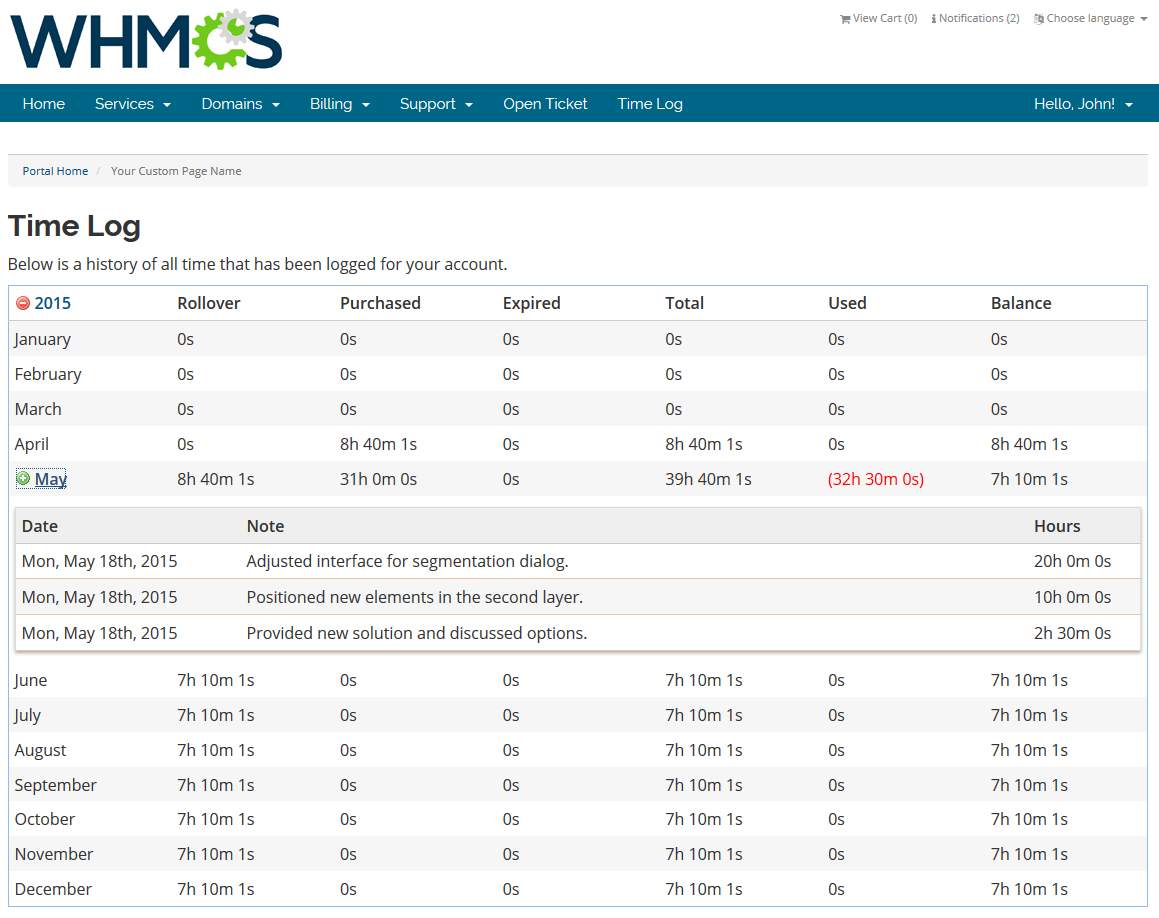Click the Notifications (2) link
This screenshot has height=918, width=1159.
click(x=975, y=18)
